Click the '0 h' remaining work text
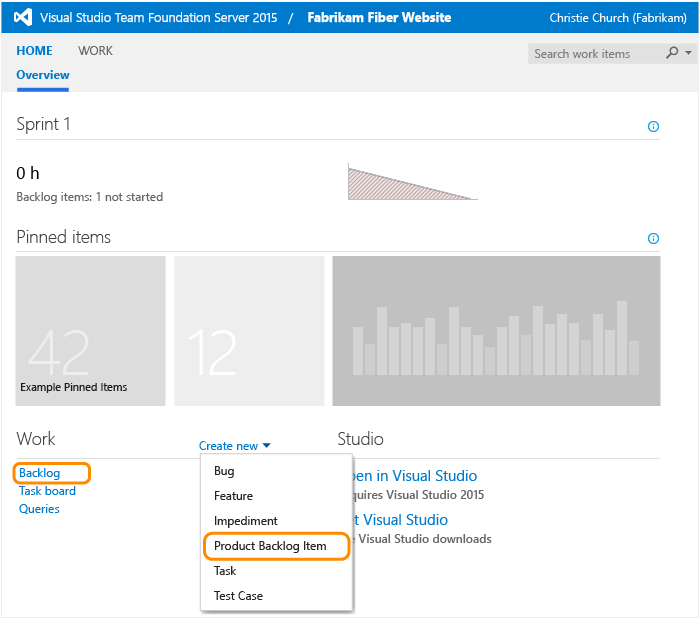The width and height of the screenshot is (700, 618). click(x=28, y=173)
